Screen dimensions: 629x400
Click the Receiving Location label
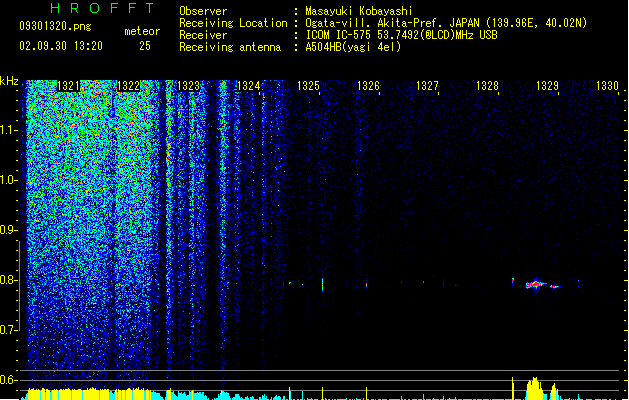click(233, 23)
